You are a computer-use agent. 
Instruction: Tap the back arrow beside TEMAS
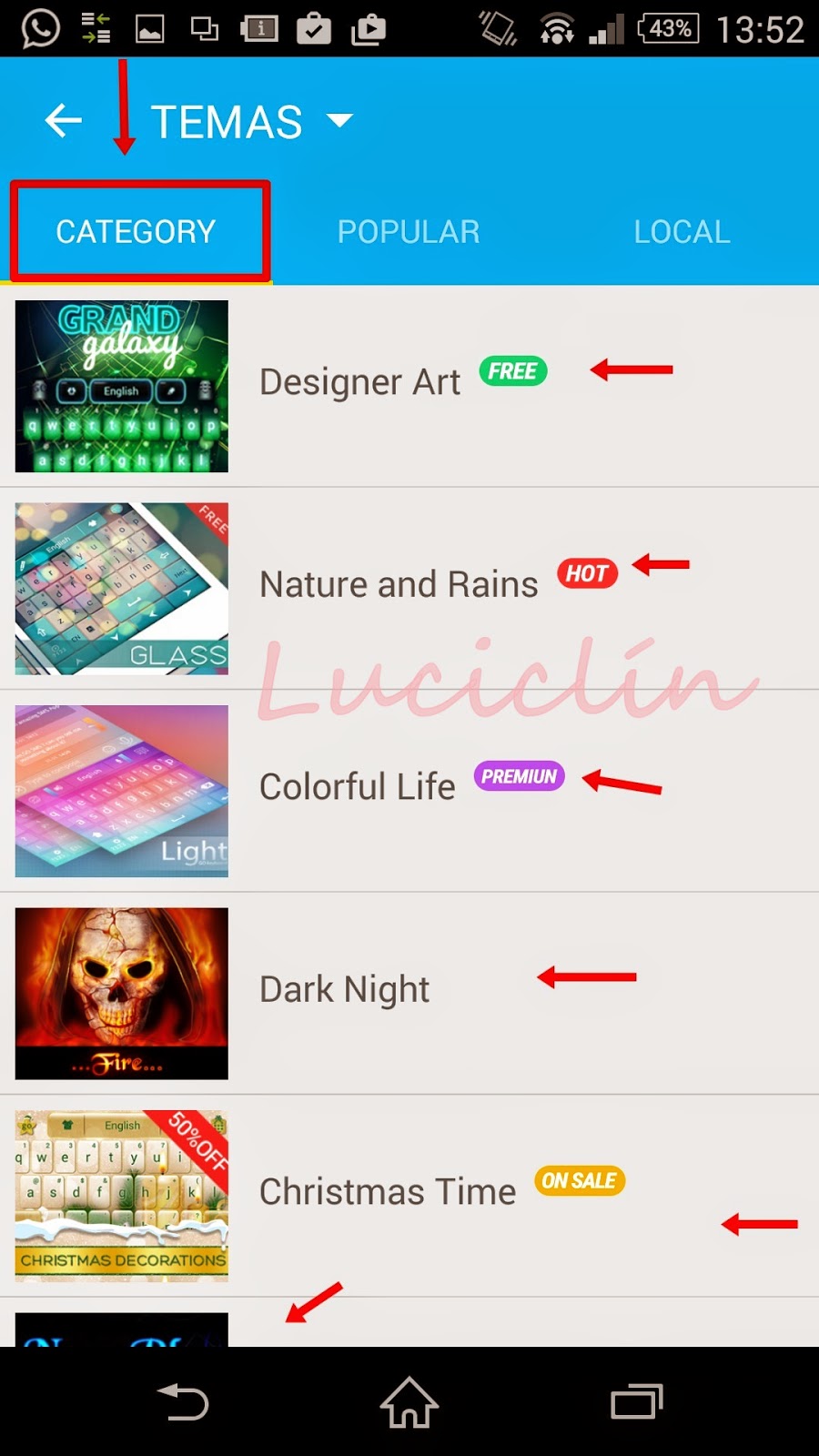[64, 120]
